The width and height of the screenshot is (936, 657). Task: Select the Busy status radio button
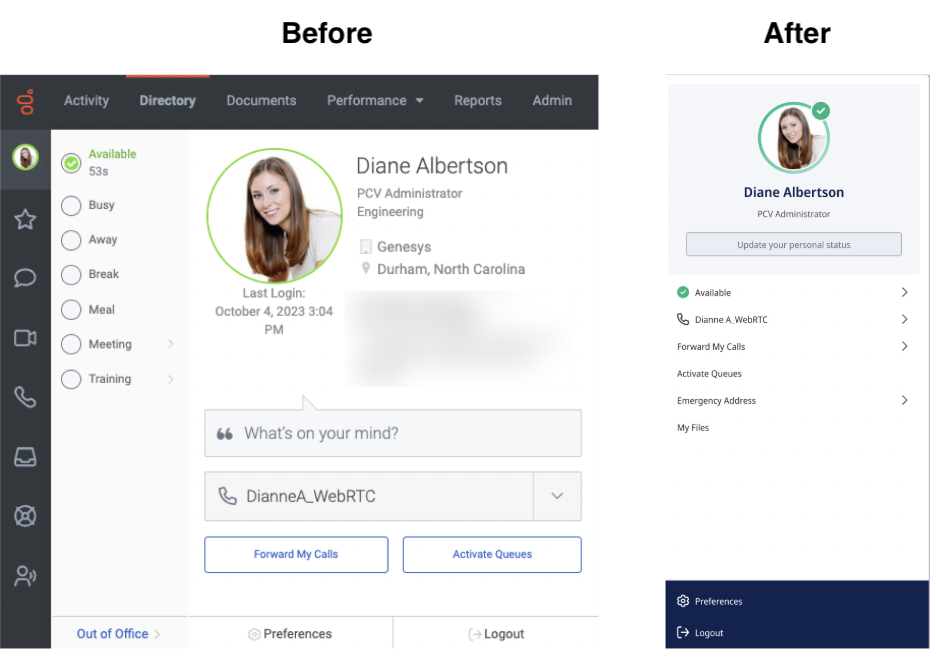[x=71, y=206]
